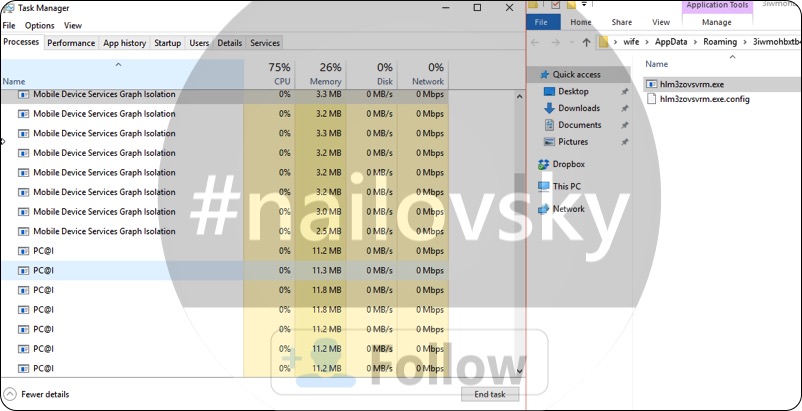802x411 pixels.
Task: Expand the Quick access tree node
Action: (x=533, y=74)
